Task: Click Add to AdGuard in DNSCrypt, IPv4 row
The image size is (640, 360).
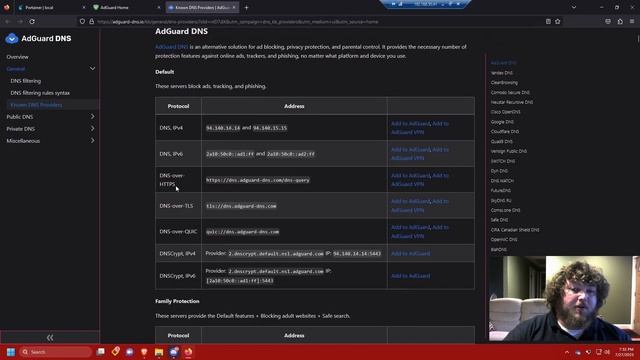Action: click(x=410, y=253)
